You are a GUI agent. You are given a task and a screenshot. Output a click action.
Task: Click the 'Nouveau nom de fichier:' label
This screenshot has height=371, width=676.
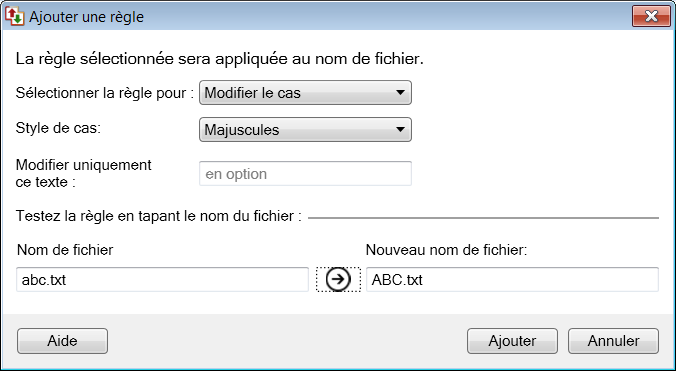click(447, 249)
